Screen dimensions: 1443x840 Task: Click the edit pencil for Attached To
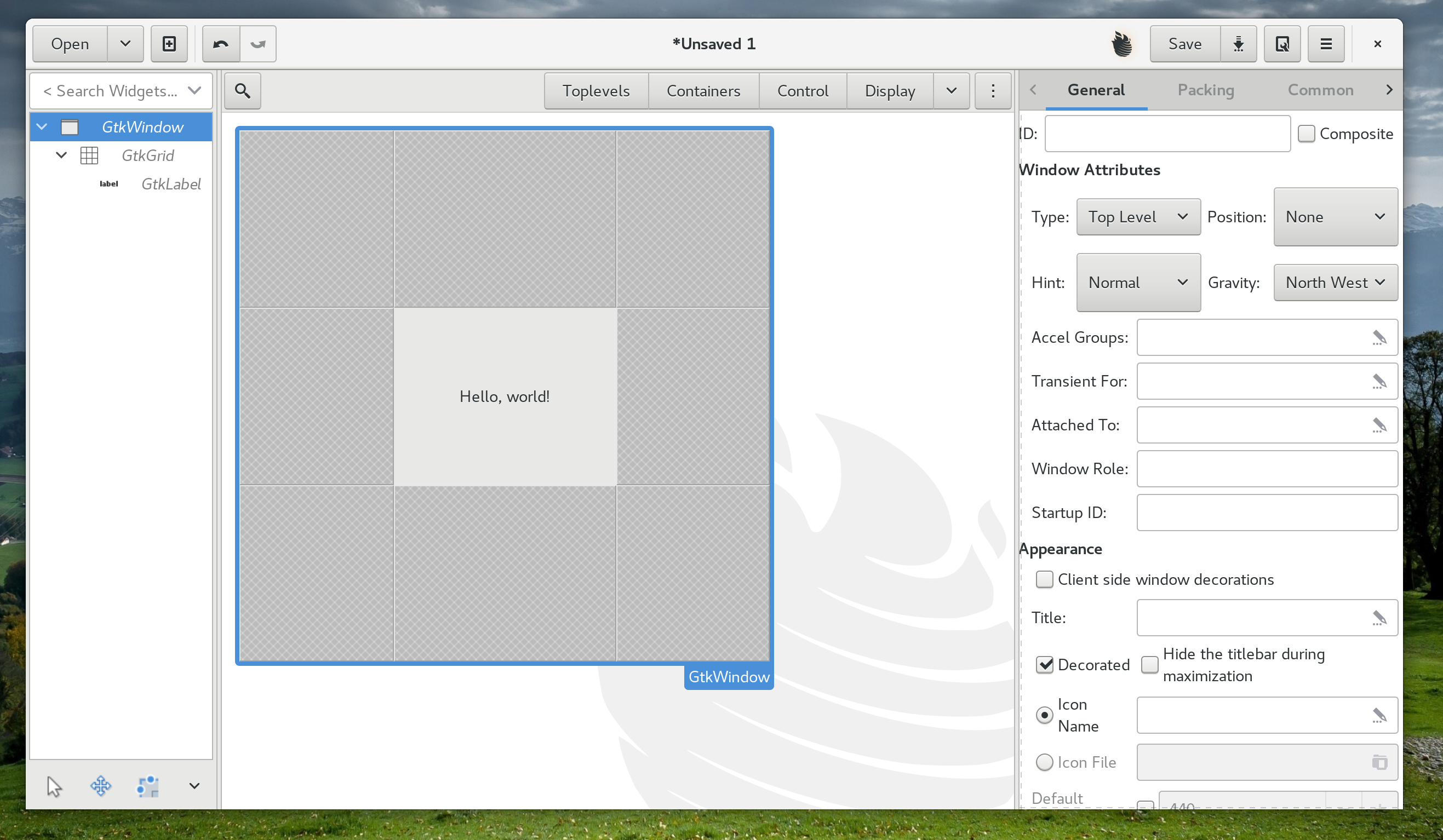coord(1379,425)
